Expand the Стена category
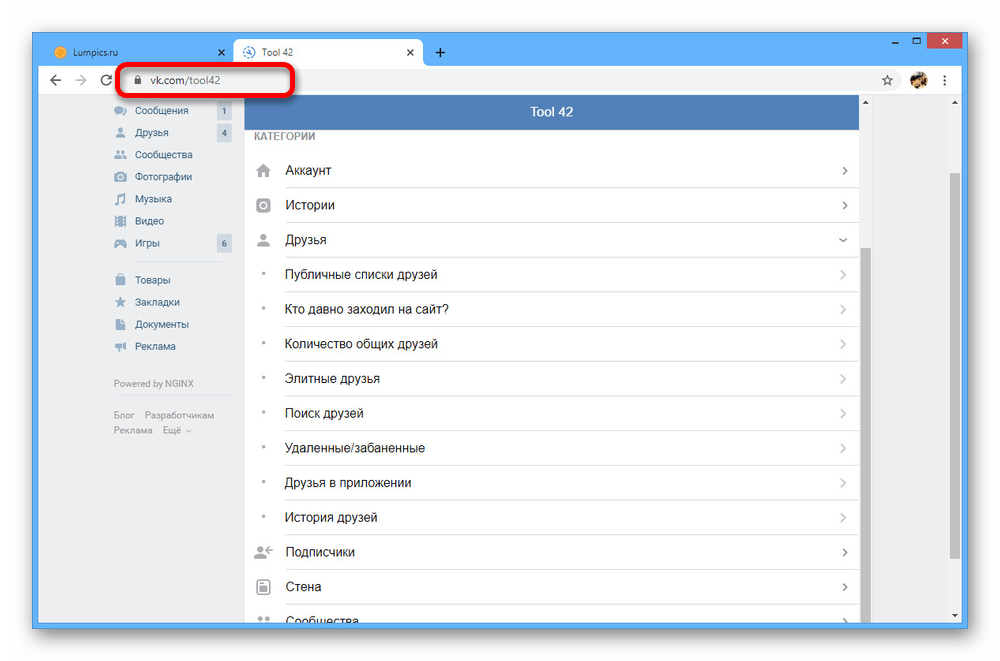Image resolution: width=1000 pixels, height=661 pixels. pos(552,587)
